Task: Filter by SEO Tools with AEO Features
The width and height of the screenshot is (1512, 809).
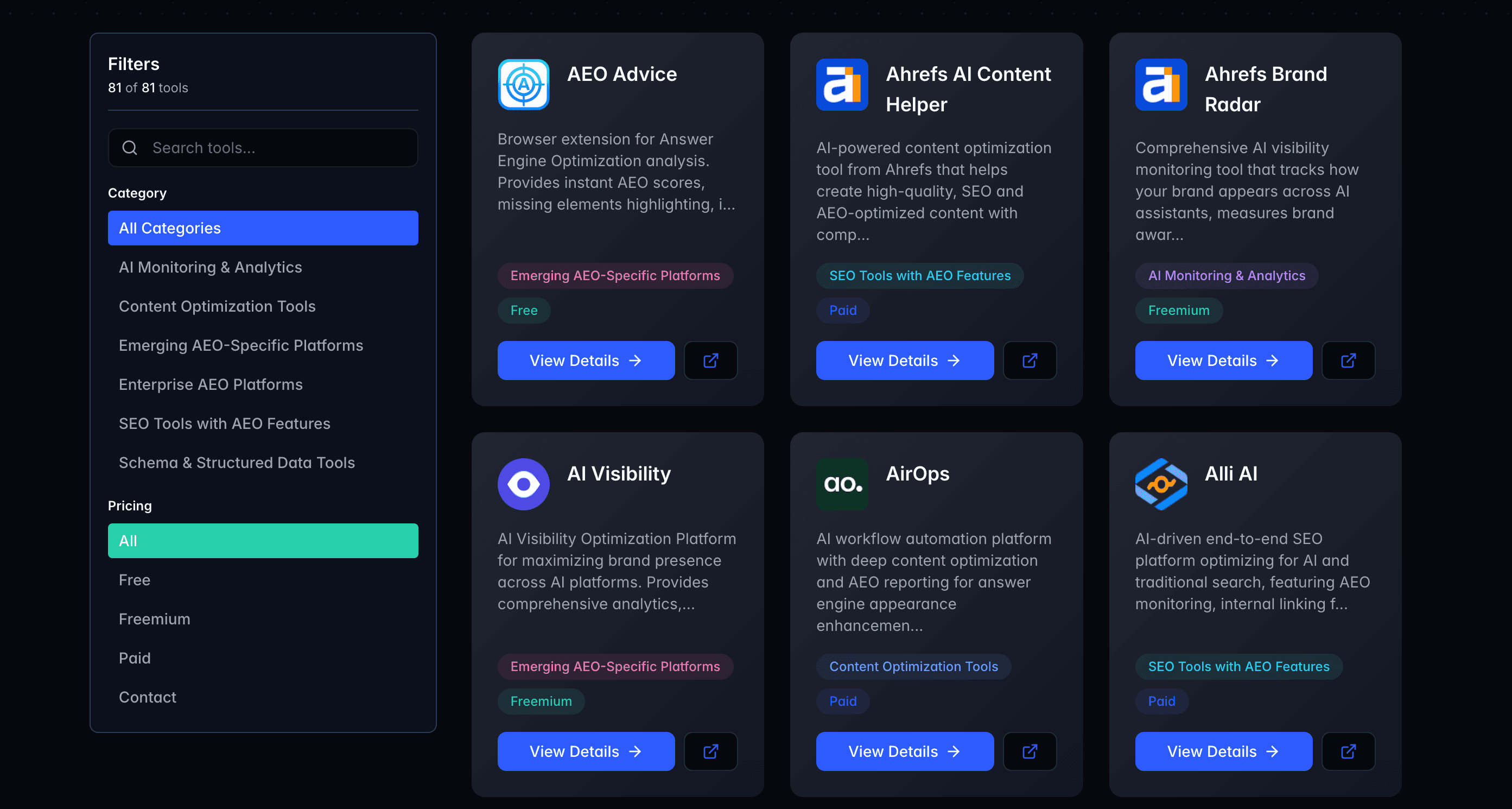Action: pos(224,424)
